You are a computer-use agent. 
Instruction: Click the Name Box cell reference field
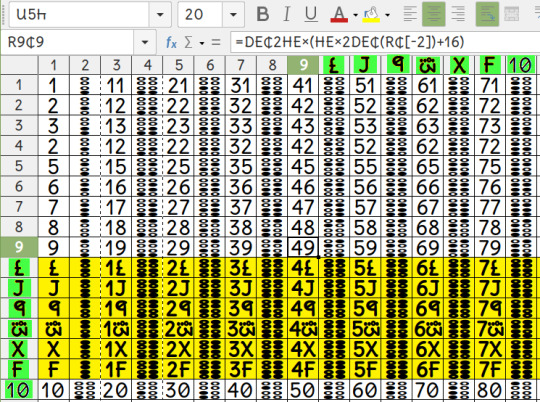[68, 42]
